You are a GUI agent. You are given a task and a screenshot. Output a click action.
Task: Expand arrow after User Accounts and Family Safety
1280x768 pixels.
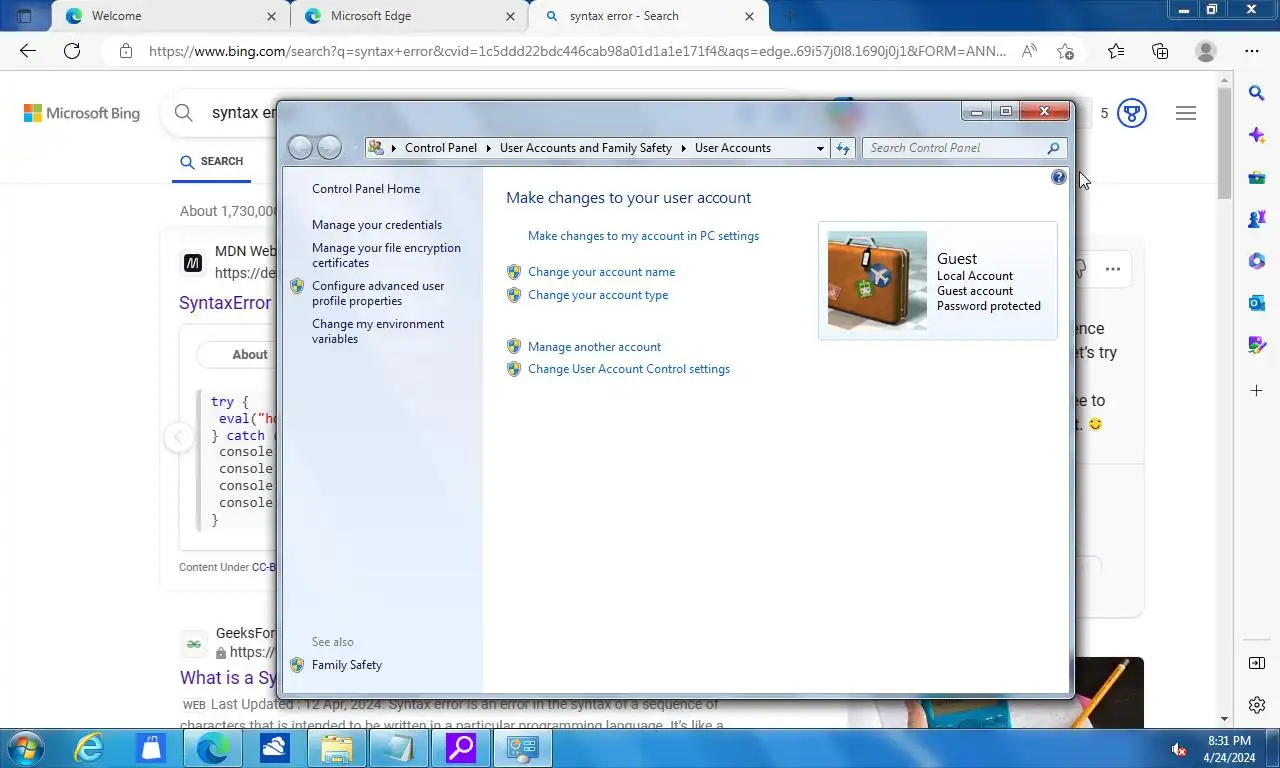(684, 148)
